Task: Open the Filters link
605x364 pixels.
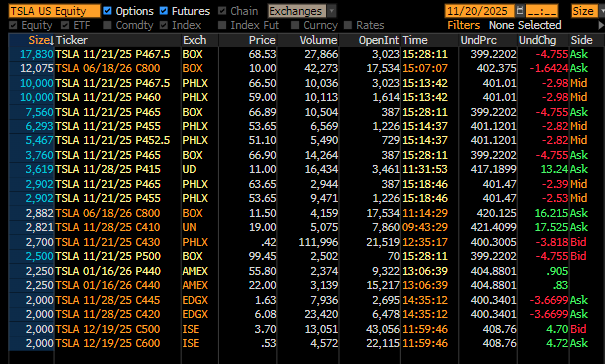Action: (463, 25)
